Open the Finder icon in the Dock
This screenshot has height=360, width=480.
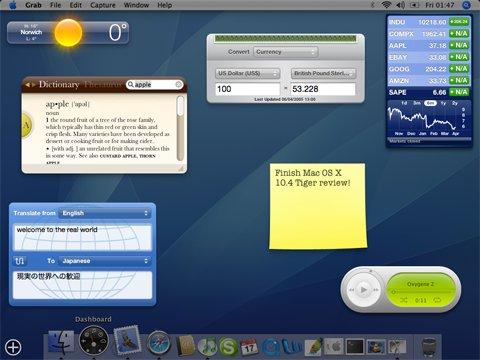tap(61, 343)
